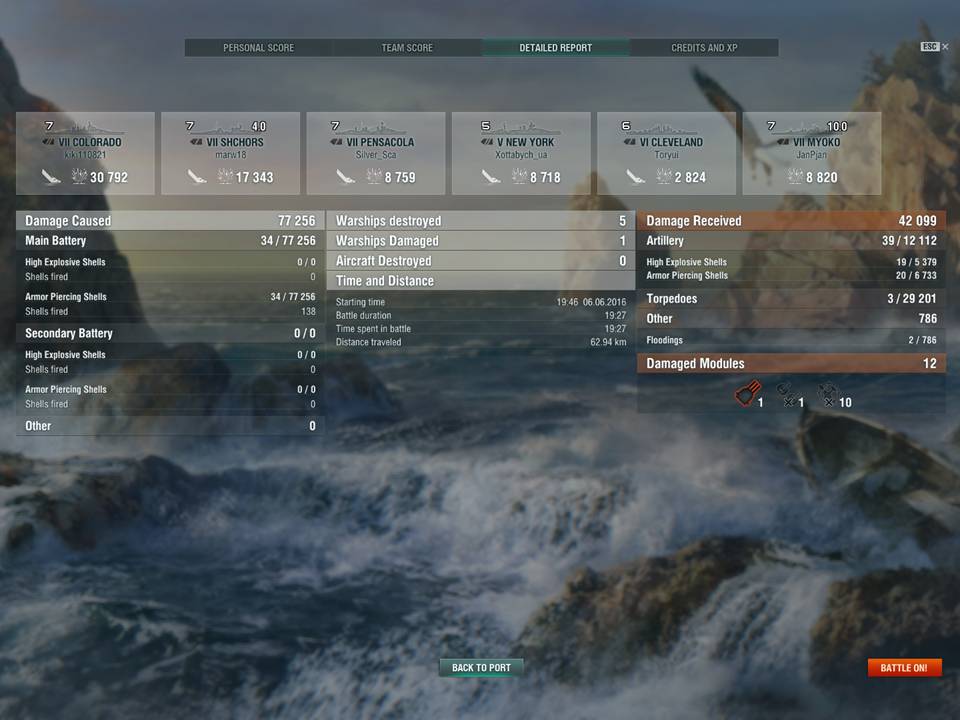Select the Detailed Report tab
This screenshot has height=720, width=960.
pyautogui.click(x=556, y=48)
